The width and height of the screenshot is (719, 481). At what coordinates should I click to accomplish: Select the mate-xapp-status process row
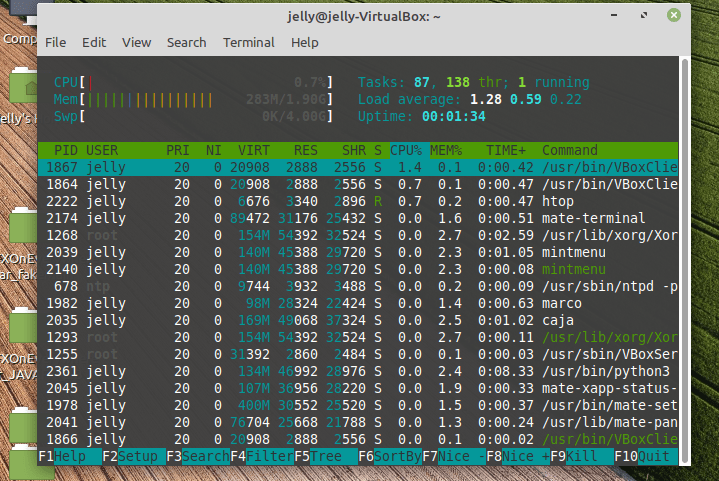point(358,388)
